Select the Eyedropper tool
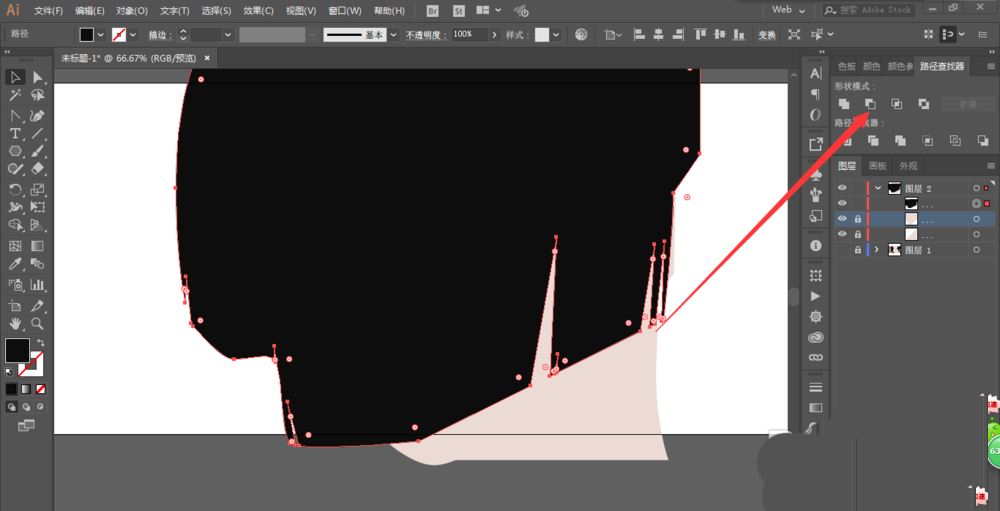The width and height of the screenshot is (1000, 511). pyautogui.click(x=15, y=264)
